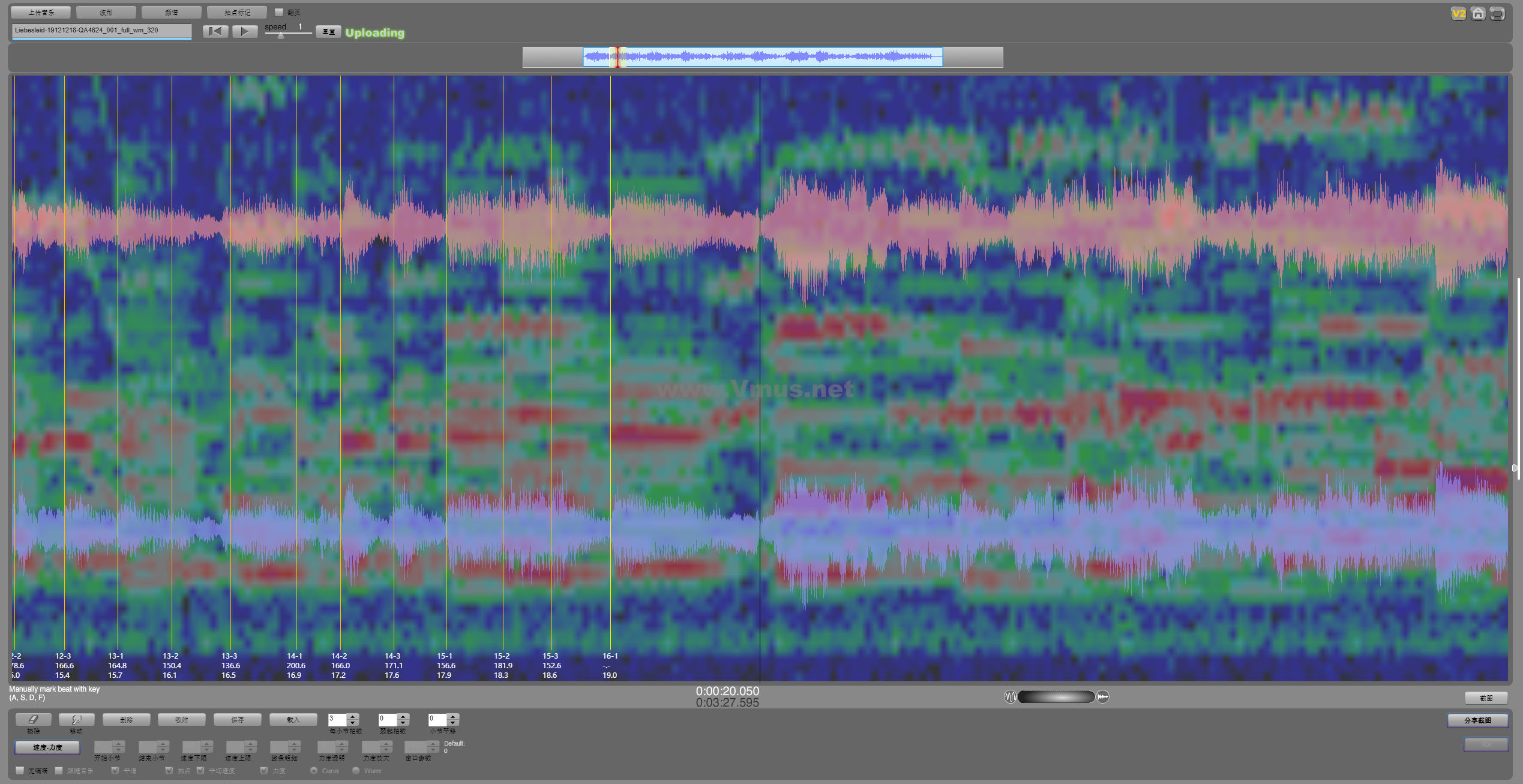The image size is (1523, 784).
Task: Switch to the 波形 waveform view
Action: 106,13
